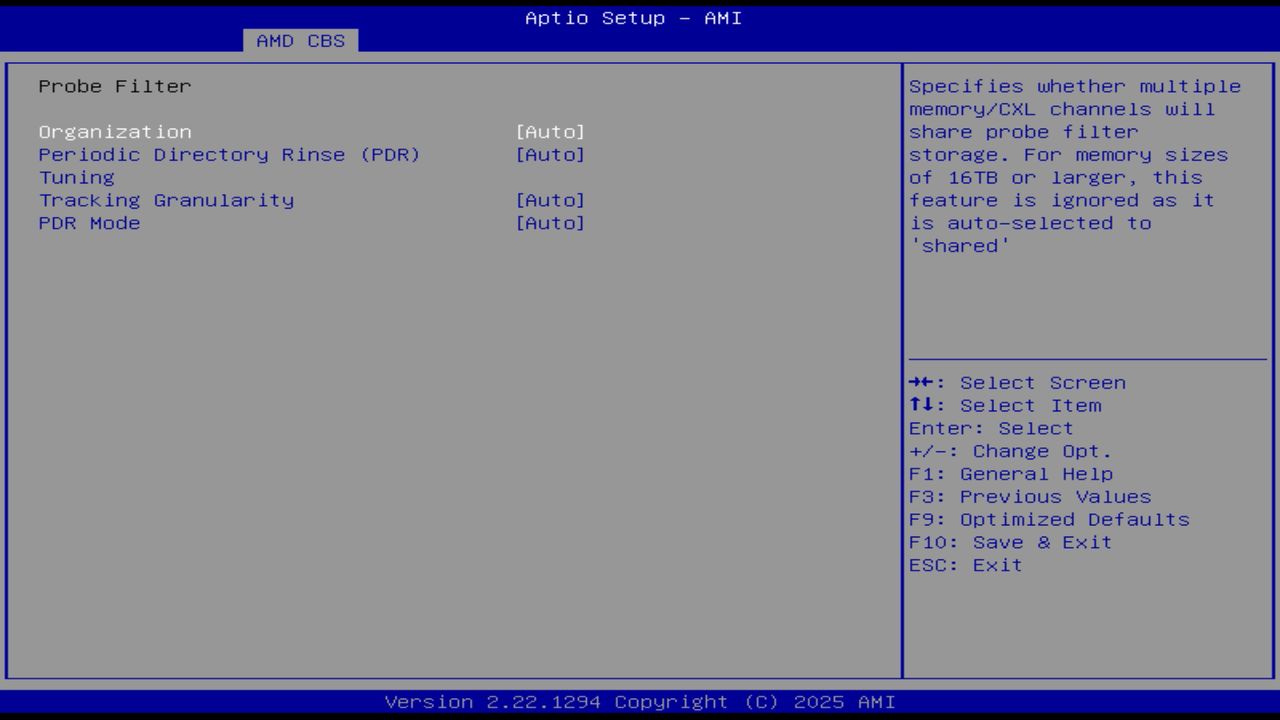Click F10: Save & Exit entry

tap(1010, 542)
